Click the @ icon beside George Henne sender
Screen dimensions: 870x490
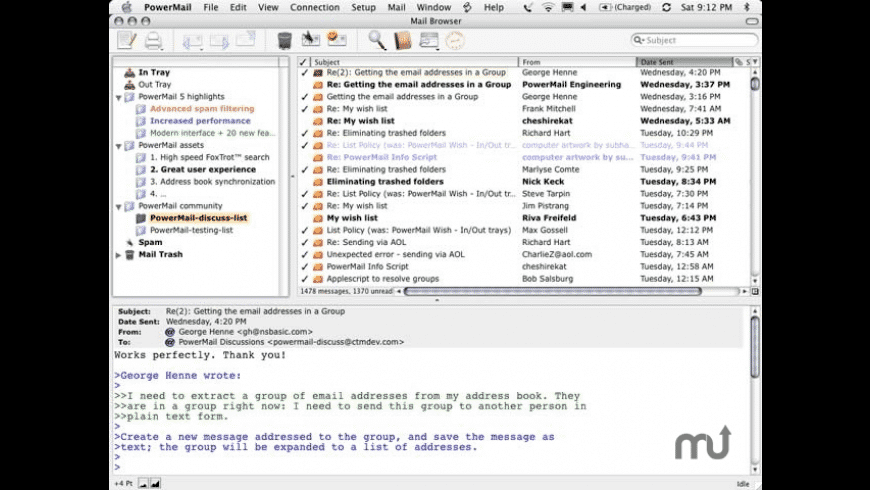[x=170, y=332]
